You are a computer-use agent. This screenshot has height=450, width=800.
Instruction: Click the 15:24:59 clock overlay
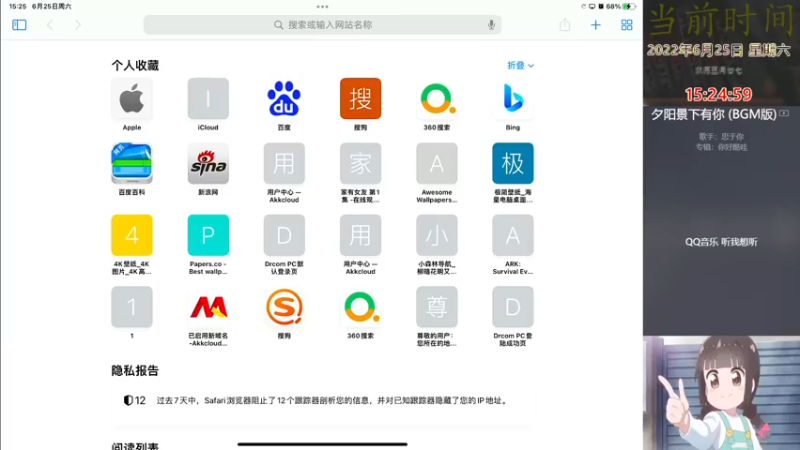[718, 94]
